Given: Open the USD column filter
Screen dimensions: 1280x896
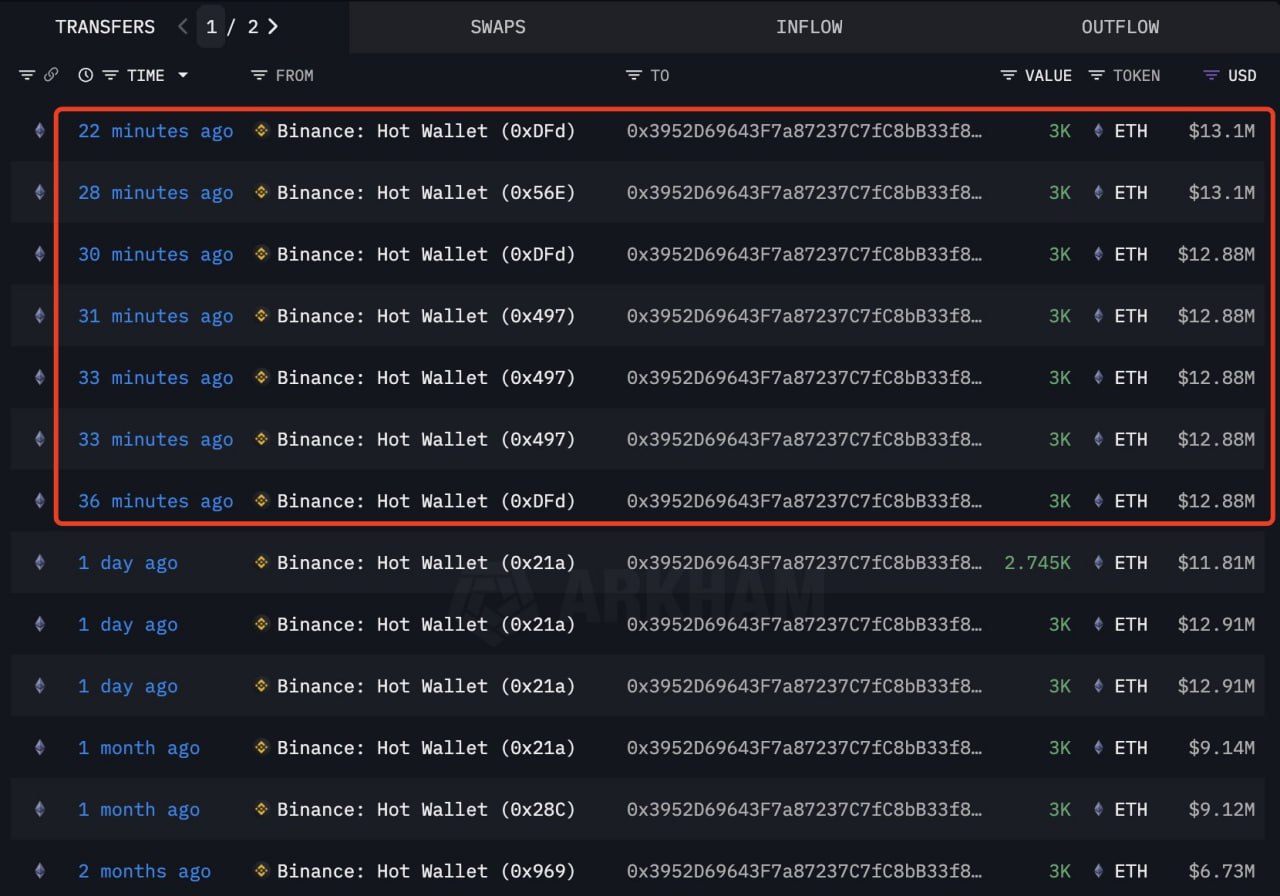Looking at the screenshot, I should coord(1211,75).
